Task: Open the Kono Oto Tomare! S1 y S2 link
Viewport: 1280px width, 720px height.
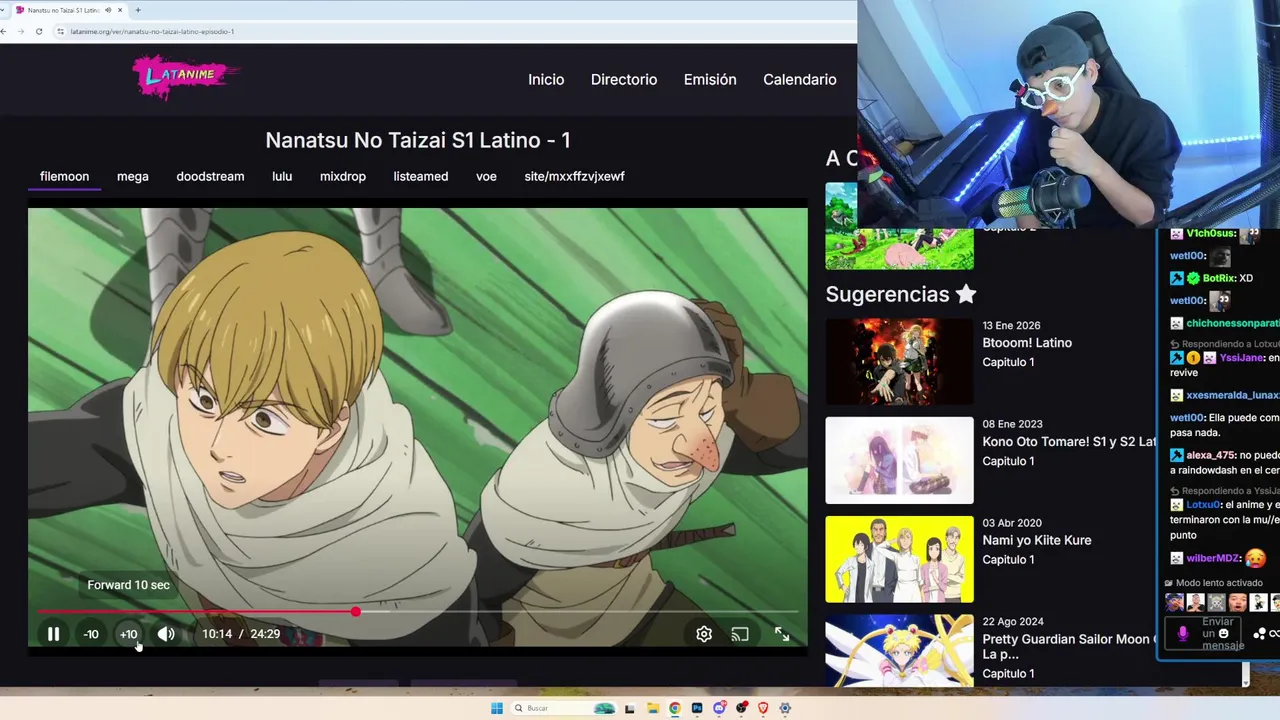Action: point(1068,442)
